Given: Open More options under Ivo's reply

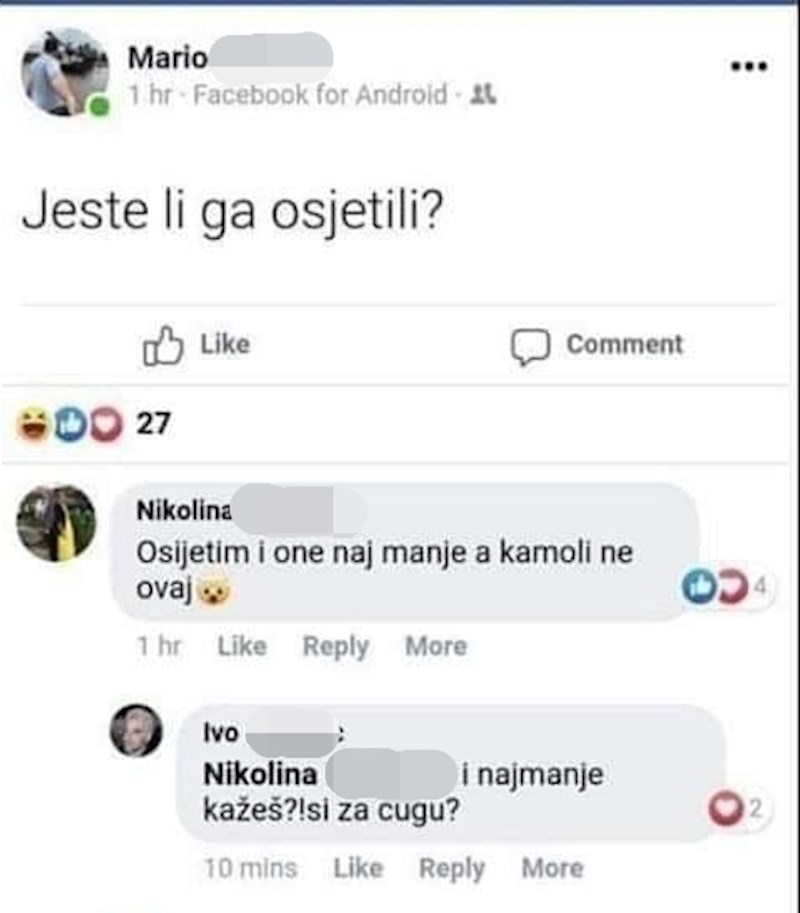Looking at the screenshot, I should tap(552, 868).
